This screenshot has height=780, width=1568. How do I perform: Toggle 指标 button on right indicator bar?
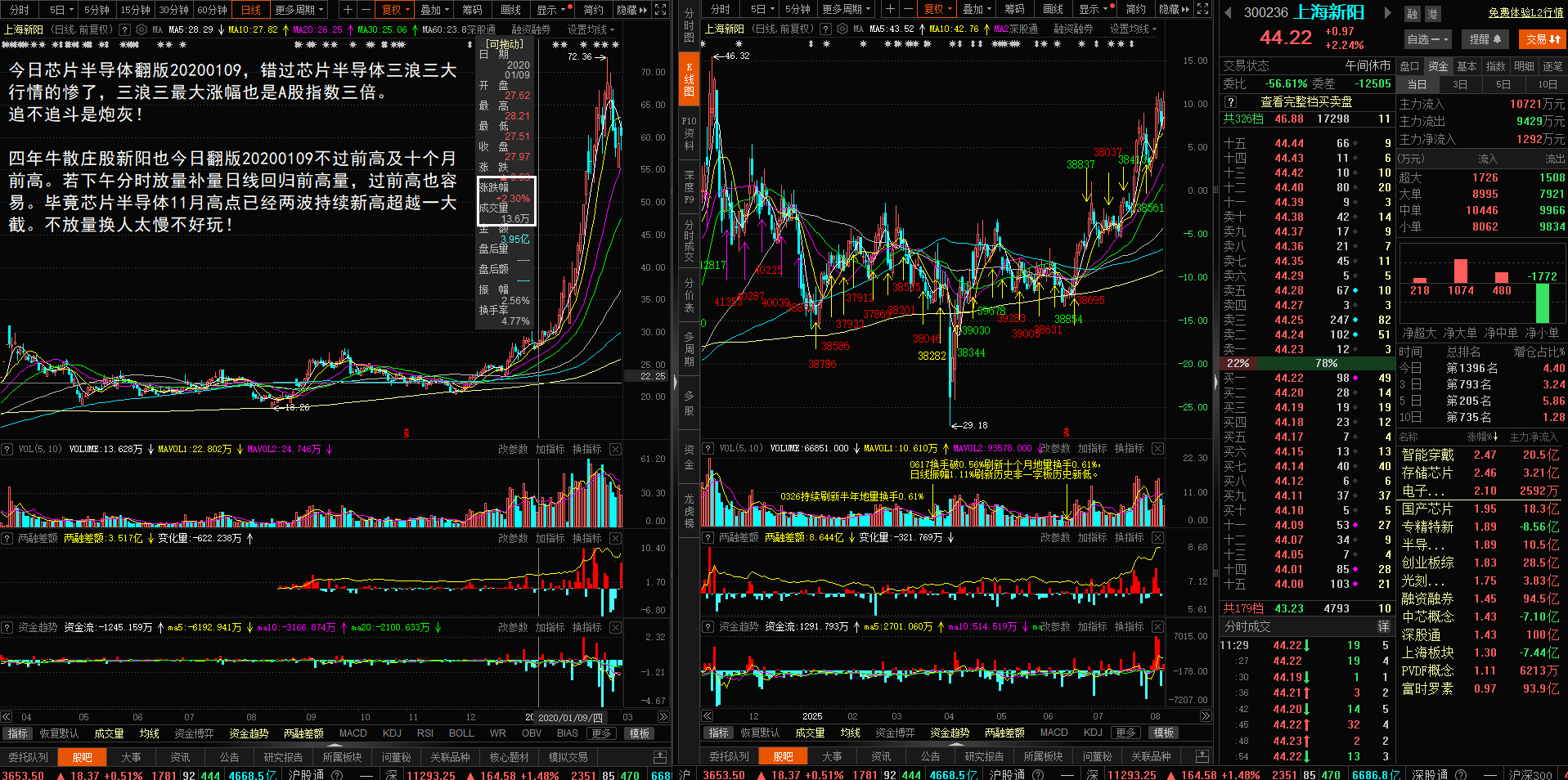[x=719, y=733]
